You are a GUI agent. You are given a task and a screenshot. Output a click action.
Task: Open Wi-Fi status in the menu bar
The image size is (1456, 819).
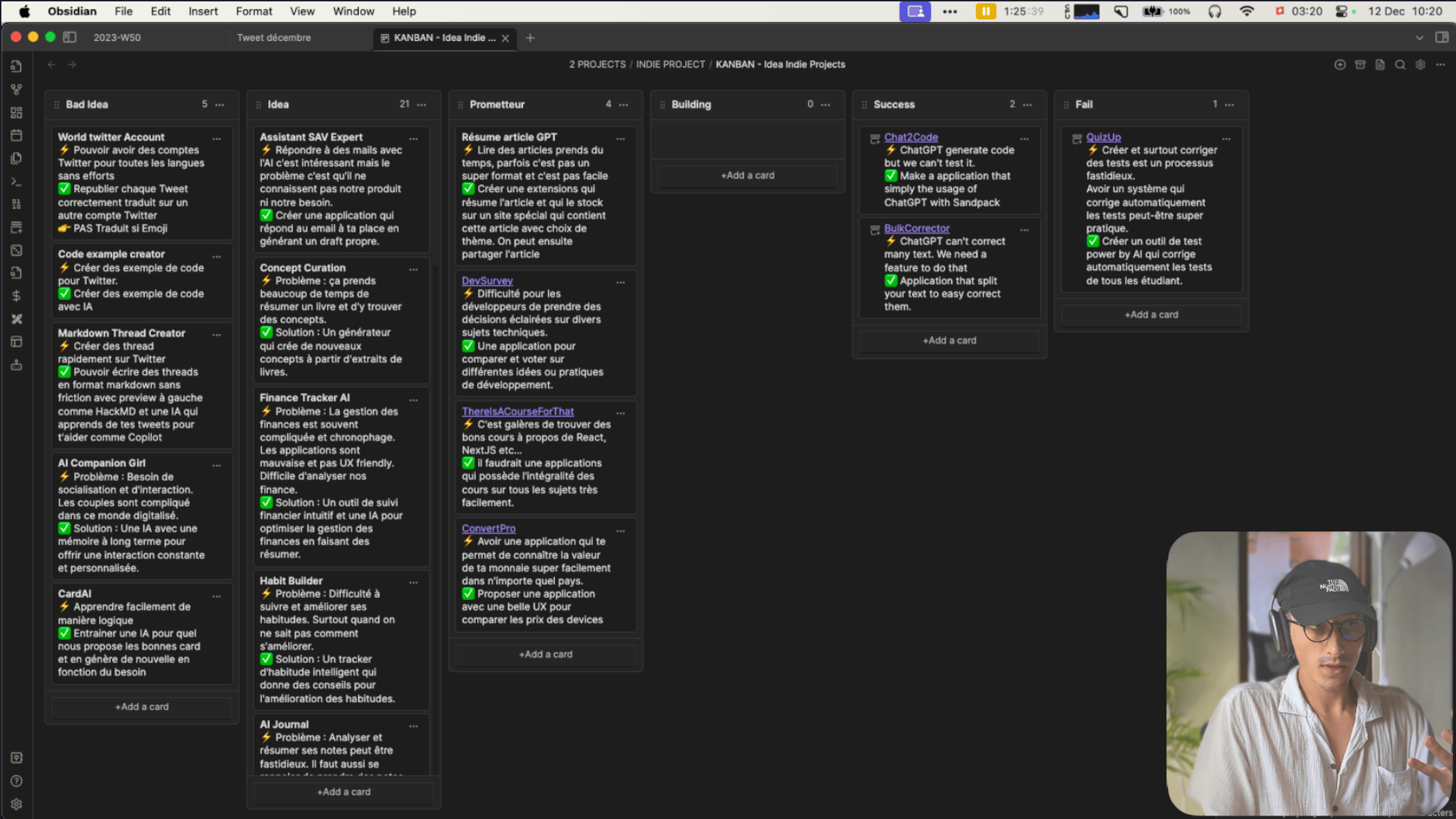tap(1246, 11)
